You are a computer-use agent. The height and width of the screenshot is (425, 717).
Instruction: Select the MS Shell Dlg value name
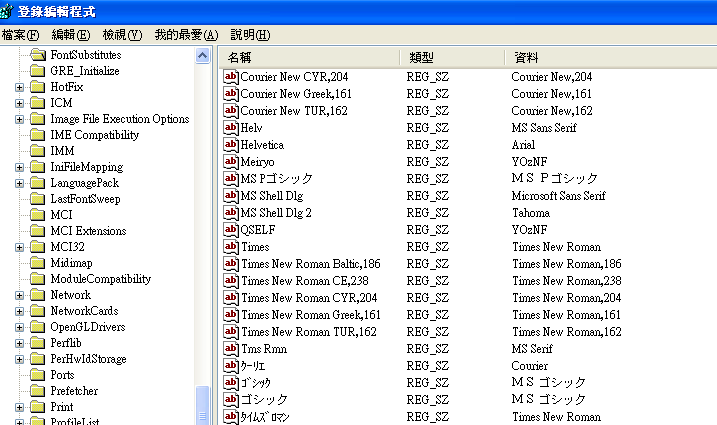(x=272, y=196)
